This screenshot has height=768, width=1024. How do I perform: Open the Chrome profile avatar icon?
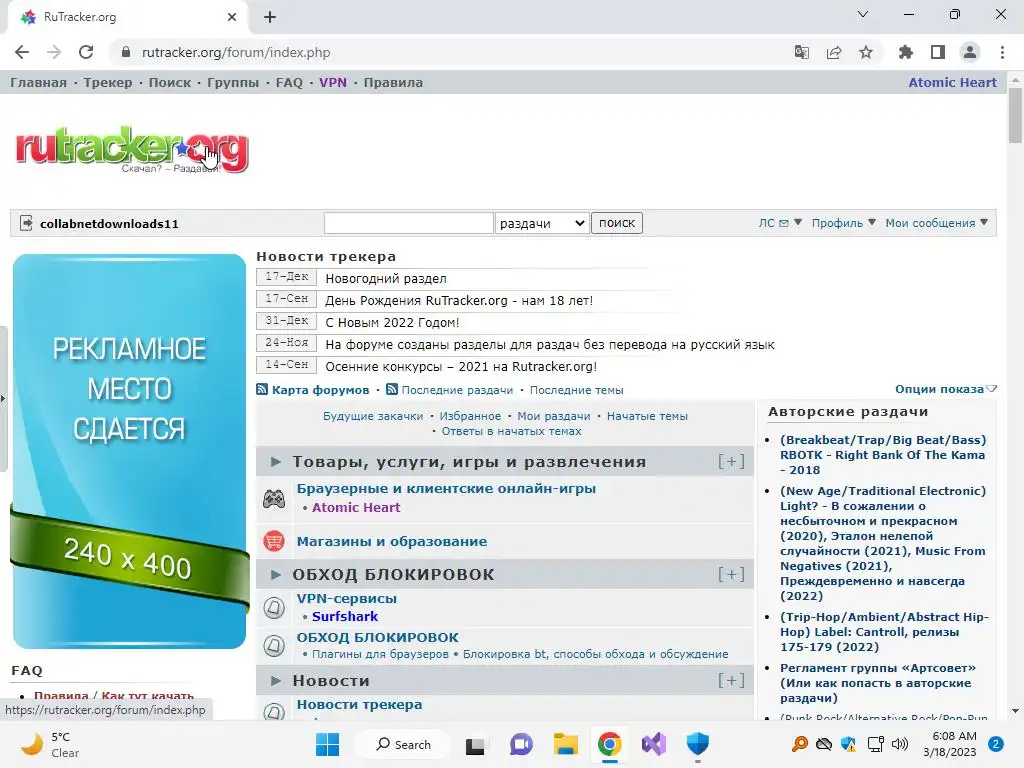[970, 52]
